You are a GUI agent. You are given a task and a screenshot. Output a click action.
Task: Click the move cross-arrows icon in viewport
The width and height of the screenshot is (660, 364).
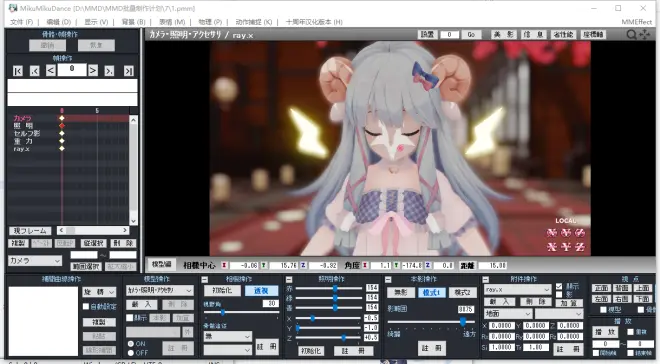pos(645,35)
